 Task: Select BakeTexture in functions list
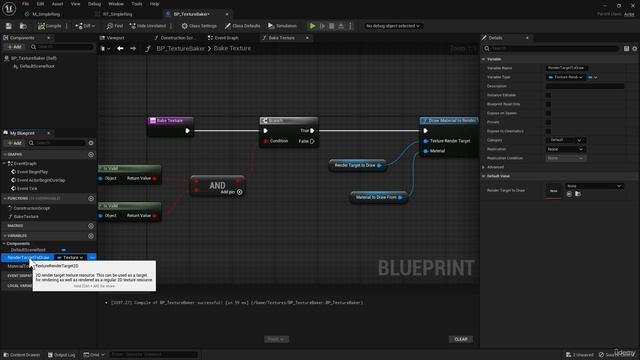(26, 216)
